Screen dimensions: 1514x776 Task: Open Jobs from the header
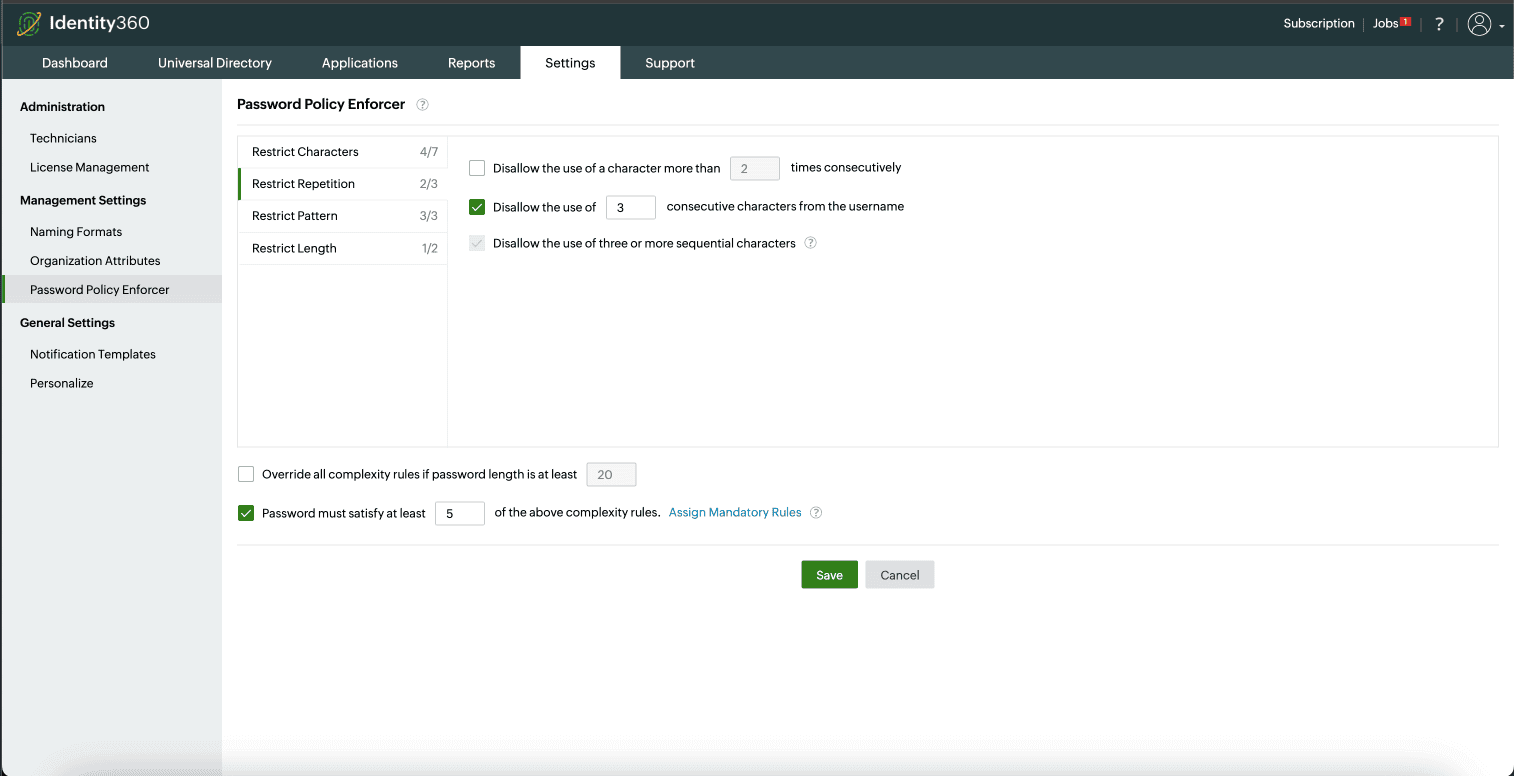coord(1386,24)
